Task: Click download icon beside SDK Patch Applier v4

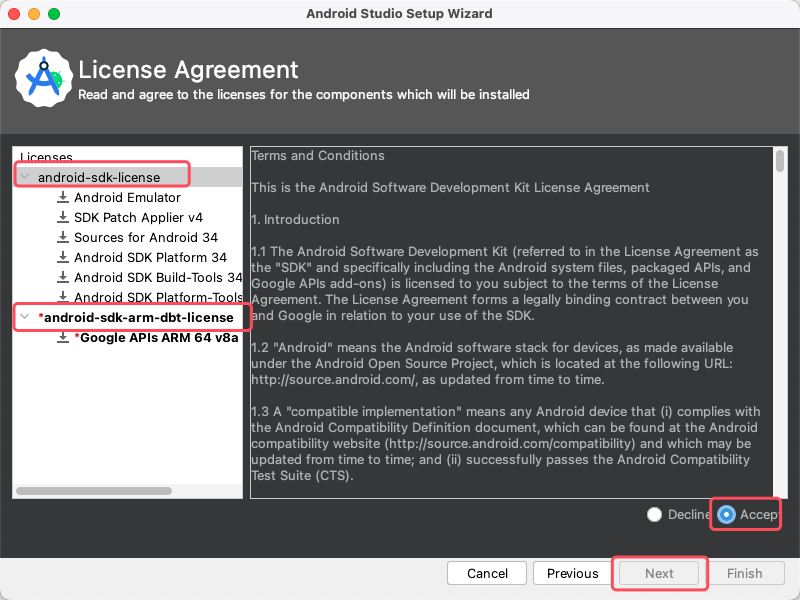Action: tap(63, 217)
